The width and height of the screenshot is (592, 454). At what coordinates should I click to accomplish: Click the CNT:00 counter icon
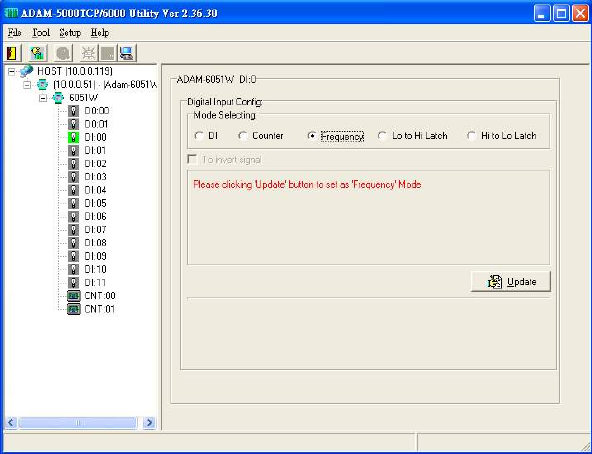click(74, 296)
